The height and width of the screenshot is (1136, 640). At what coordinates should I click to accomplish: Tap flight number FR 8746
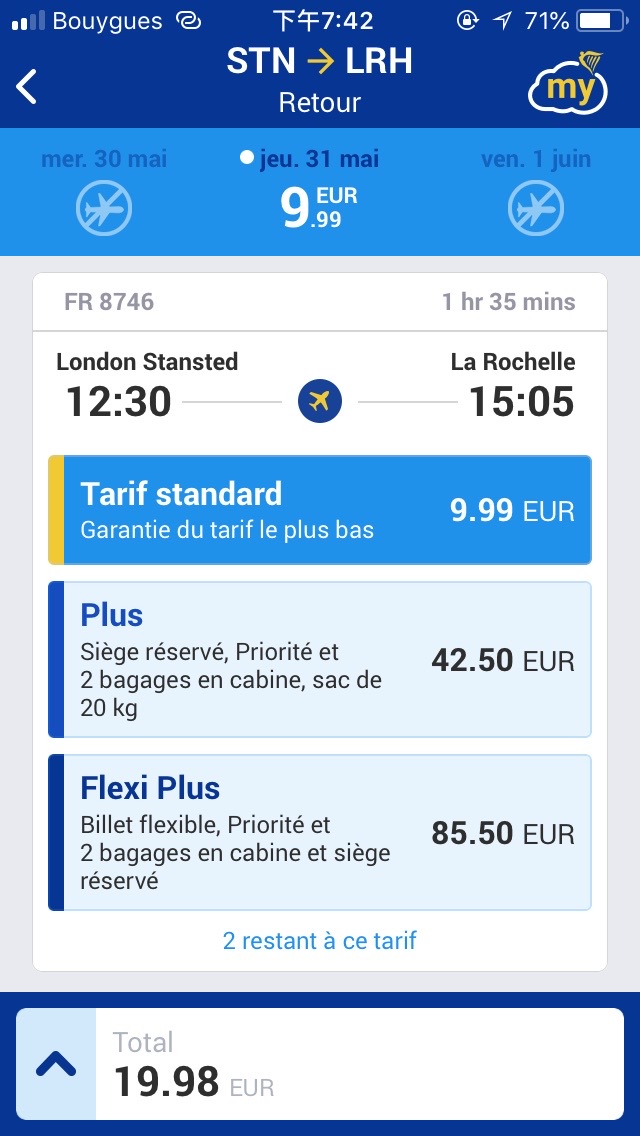pyautogui.click(x=109, y=302)
